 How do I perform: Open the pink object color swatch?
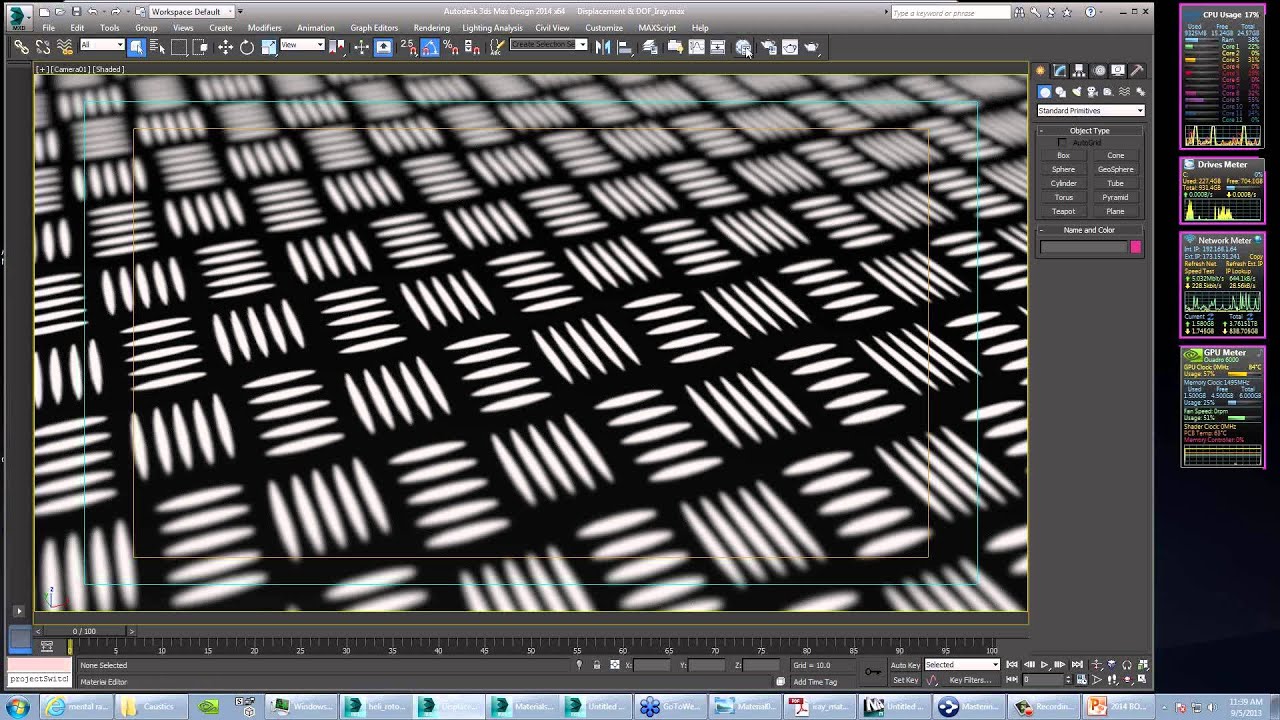point(1136,247)
